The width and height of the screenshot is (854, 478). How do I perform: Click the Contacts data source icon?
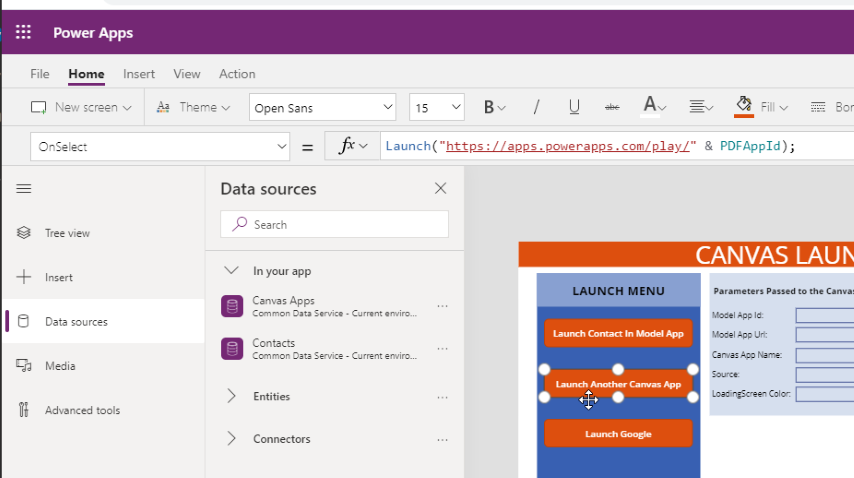click(232, 349)
